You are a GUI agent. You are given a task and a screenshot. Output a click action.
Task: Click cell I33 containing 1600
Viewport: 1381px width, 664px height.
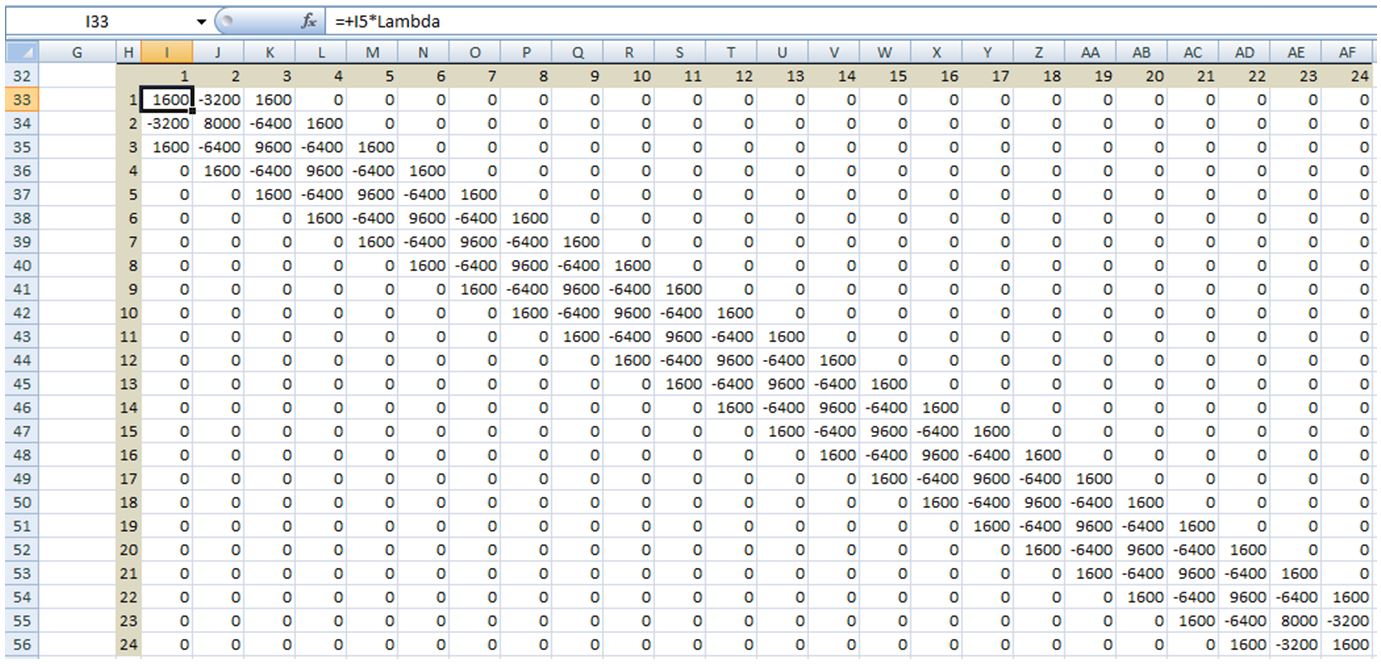(x=166, y=100)
